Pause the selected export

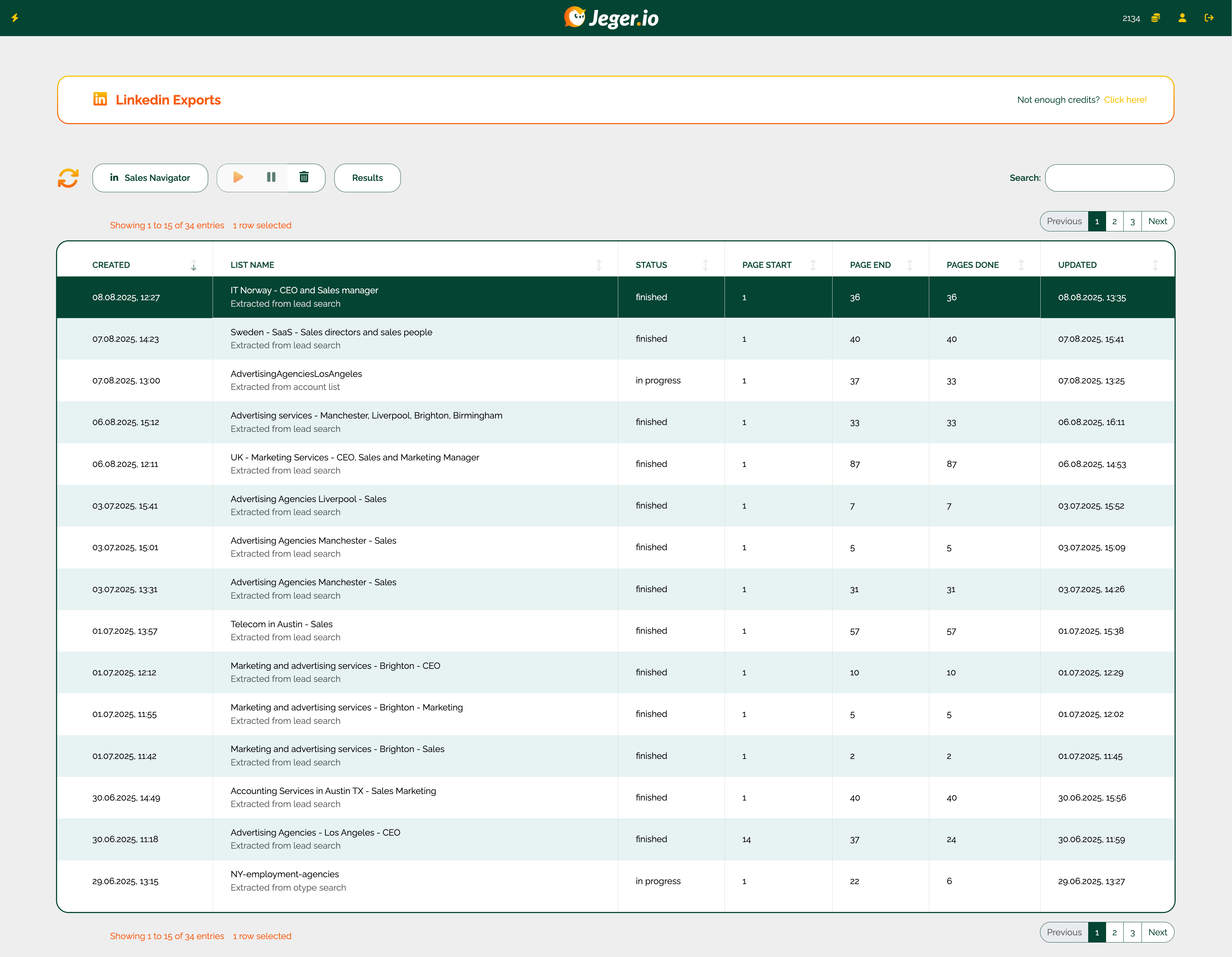click(271, 178)
